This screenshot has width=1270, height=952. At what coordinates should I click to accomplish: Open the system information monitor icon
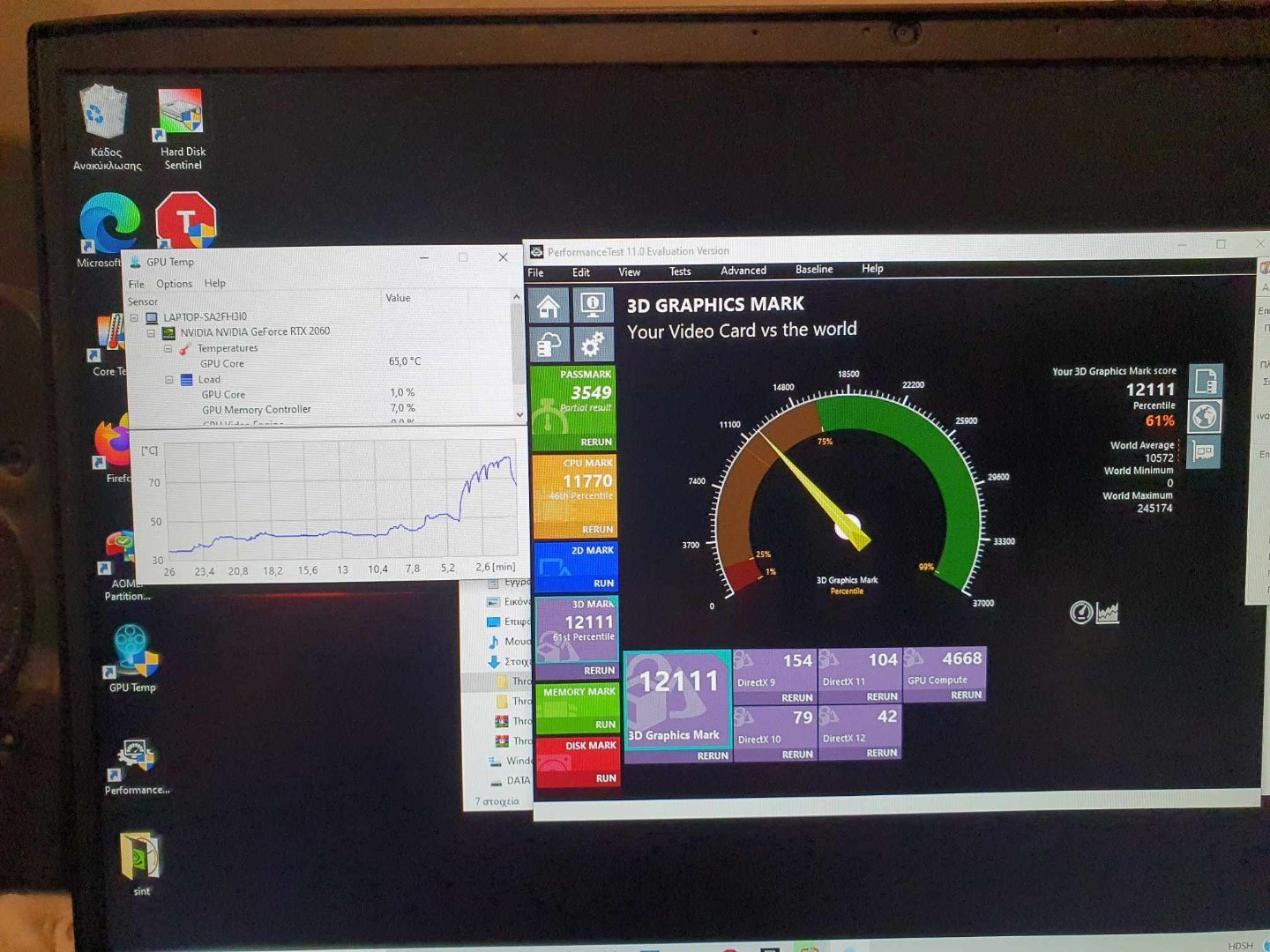[593, 306]
